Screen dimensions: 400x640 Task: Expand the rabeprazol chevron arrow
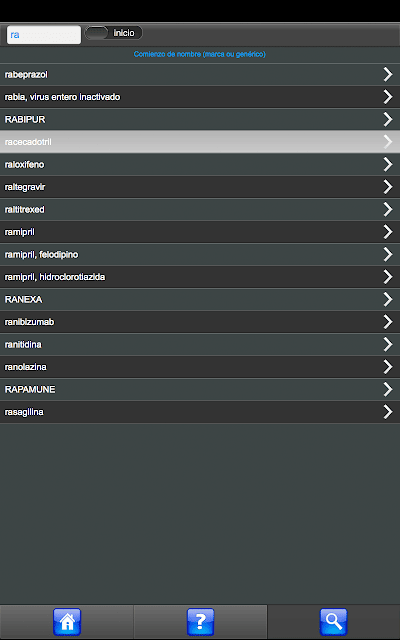388,74
